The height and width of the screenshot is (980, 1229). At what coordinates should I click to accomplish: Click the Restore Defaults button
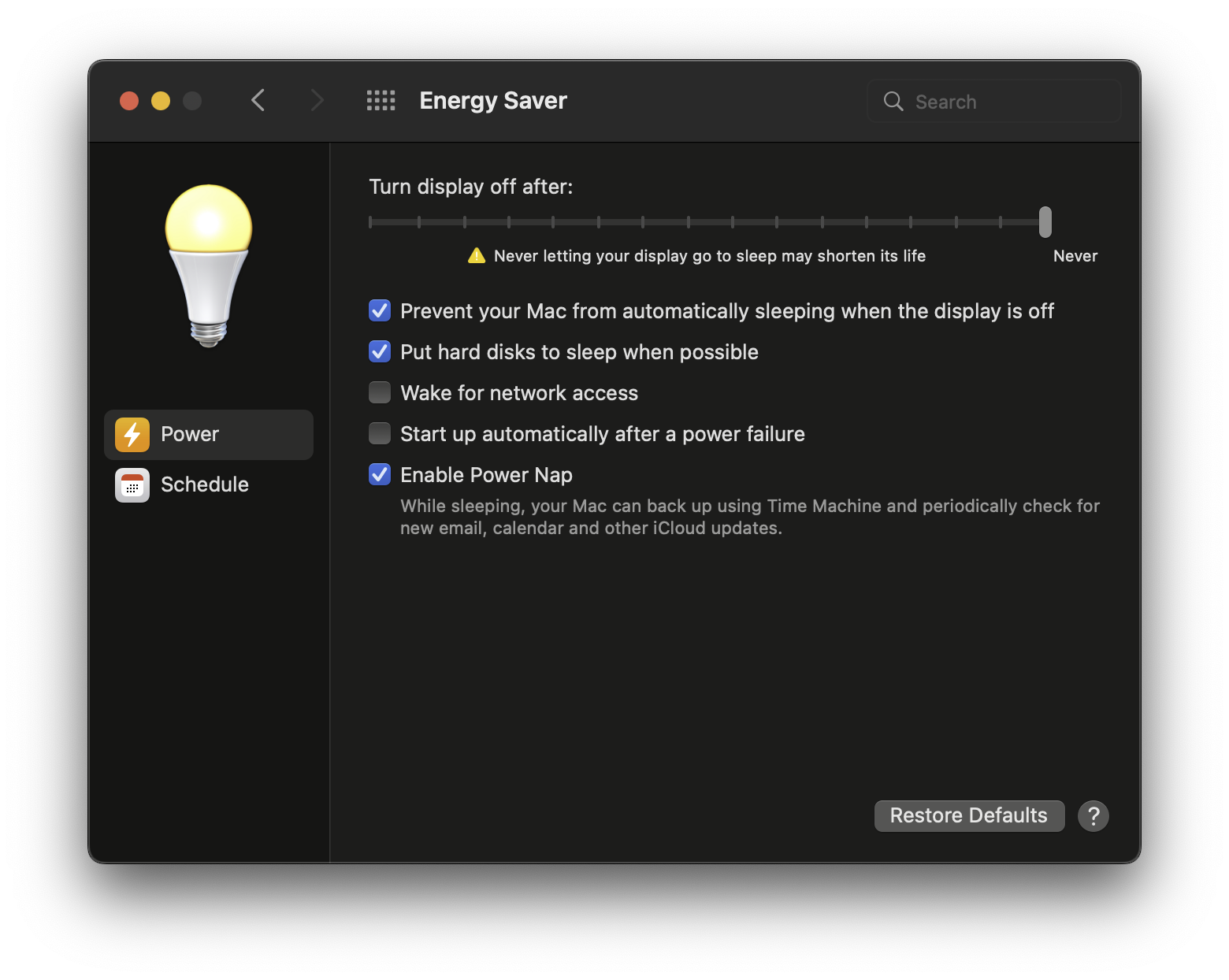(969, 816)
